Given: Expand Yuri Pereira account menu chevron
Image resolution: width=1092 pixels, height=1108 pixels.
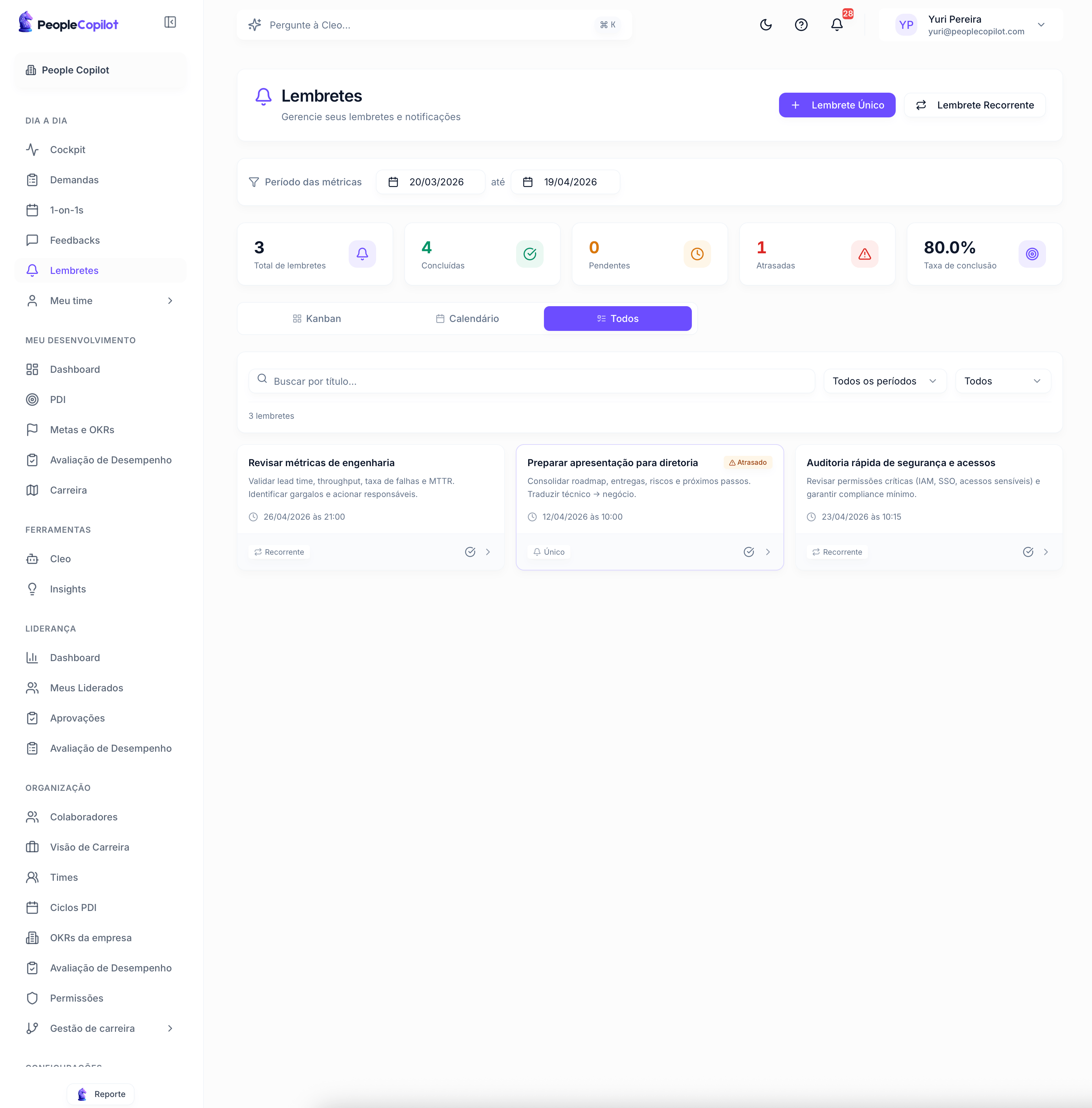Looking at the screenshot, I should tap(1041, 25).
